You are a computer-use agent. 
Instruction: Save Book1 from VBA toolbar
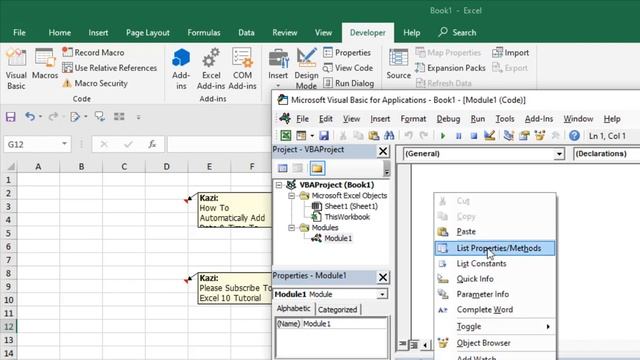click(x=324, y=136)
